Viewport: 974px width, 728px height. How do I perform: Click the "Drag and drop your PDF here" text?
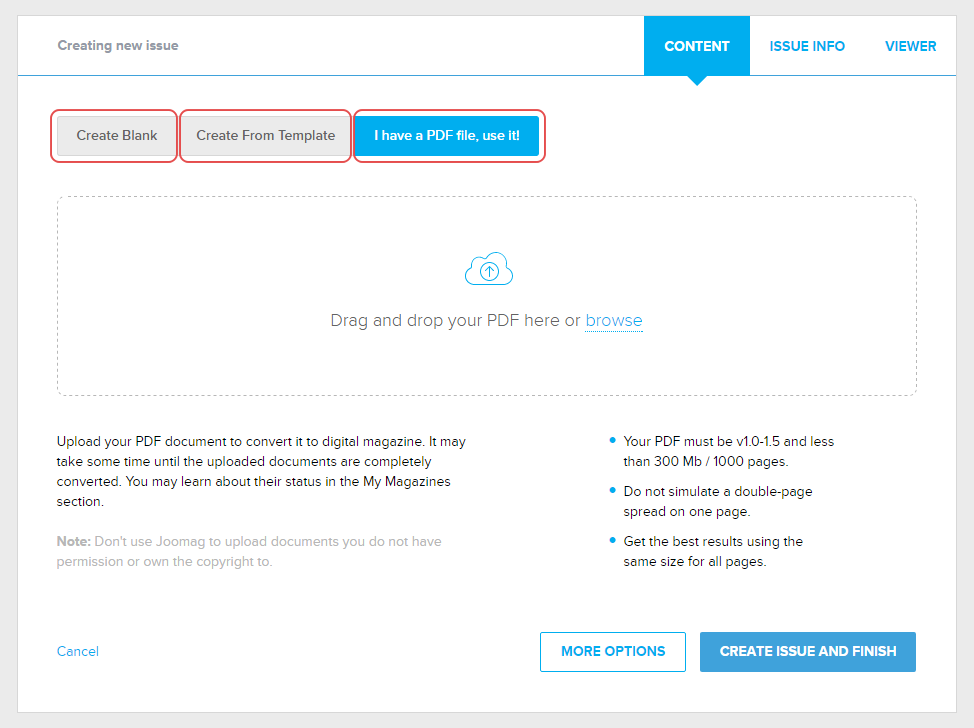pos(455,321)
